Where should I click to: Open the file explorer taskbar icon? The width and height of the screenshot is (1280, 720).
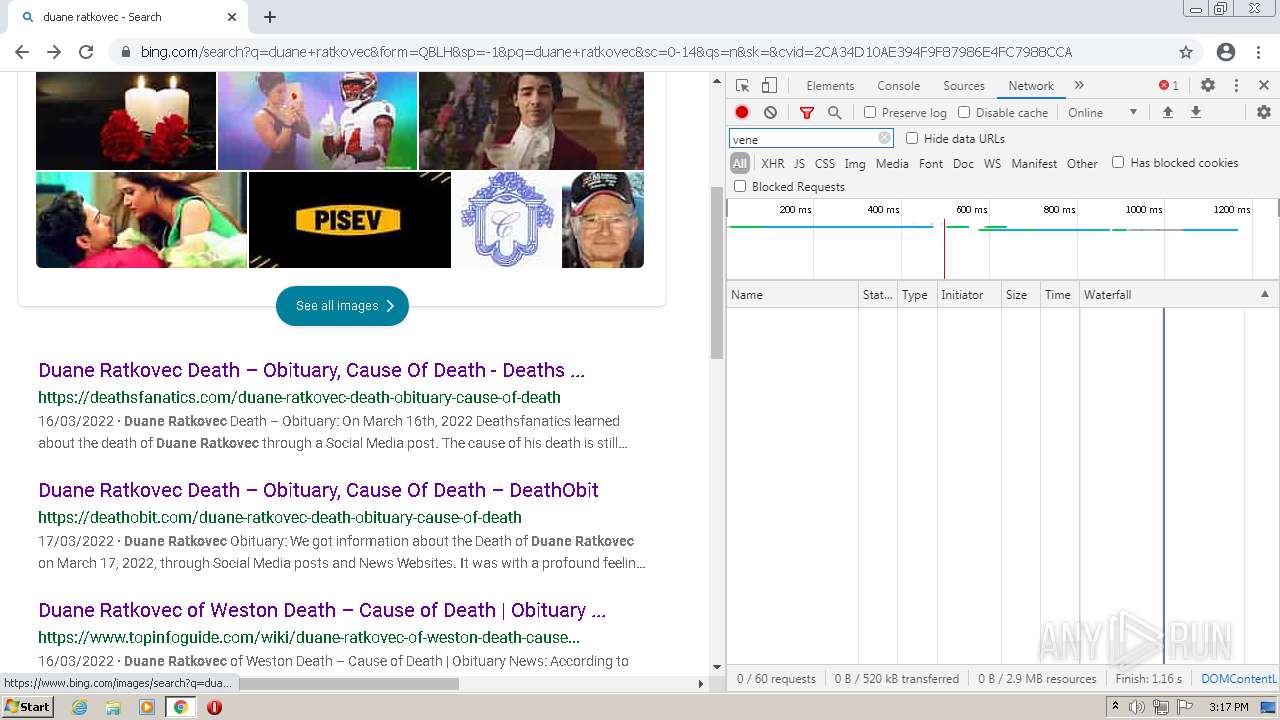click(113, 707)
